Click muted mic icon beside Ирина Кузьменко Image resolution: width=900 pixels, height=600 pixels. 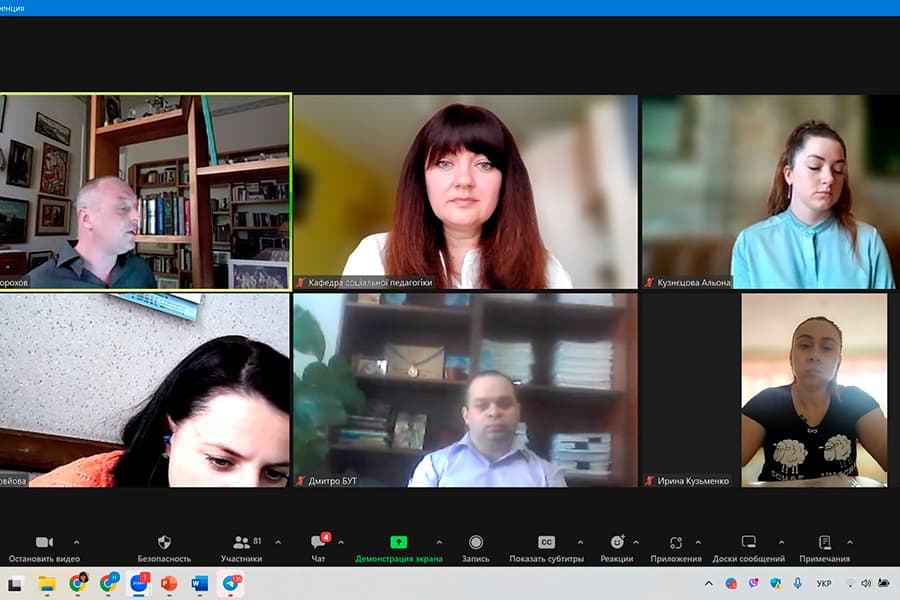[x=650, y=481]
